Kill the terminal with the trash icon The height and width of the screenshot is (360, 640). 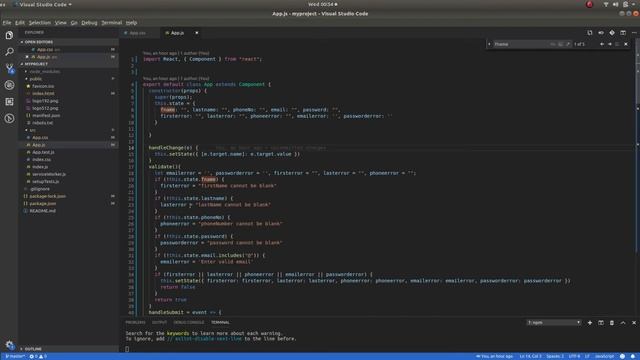click(612, 323)
